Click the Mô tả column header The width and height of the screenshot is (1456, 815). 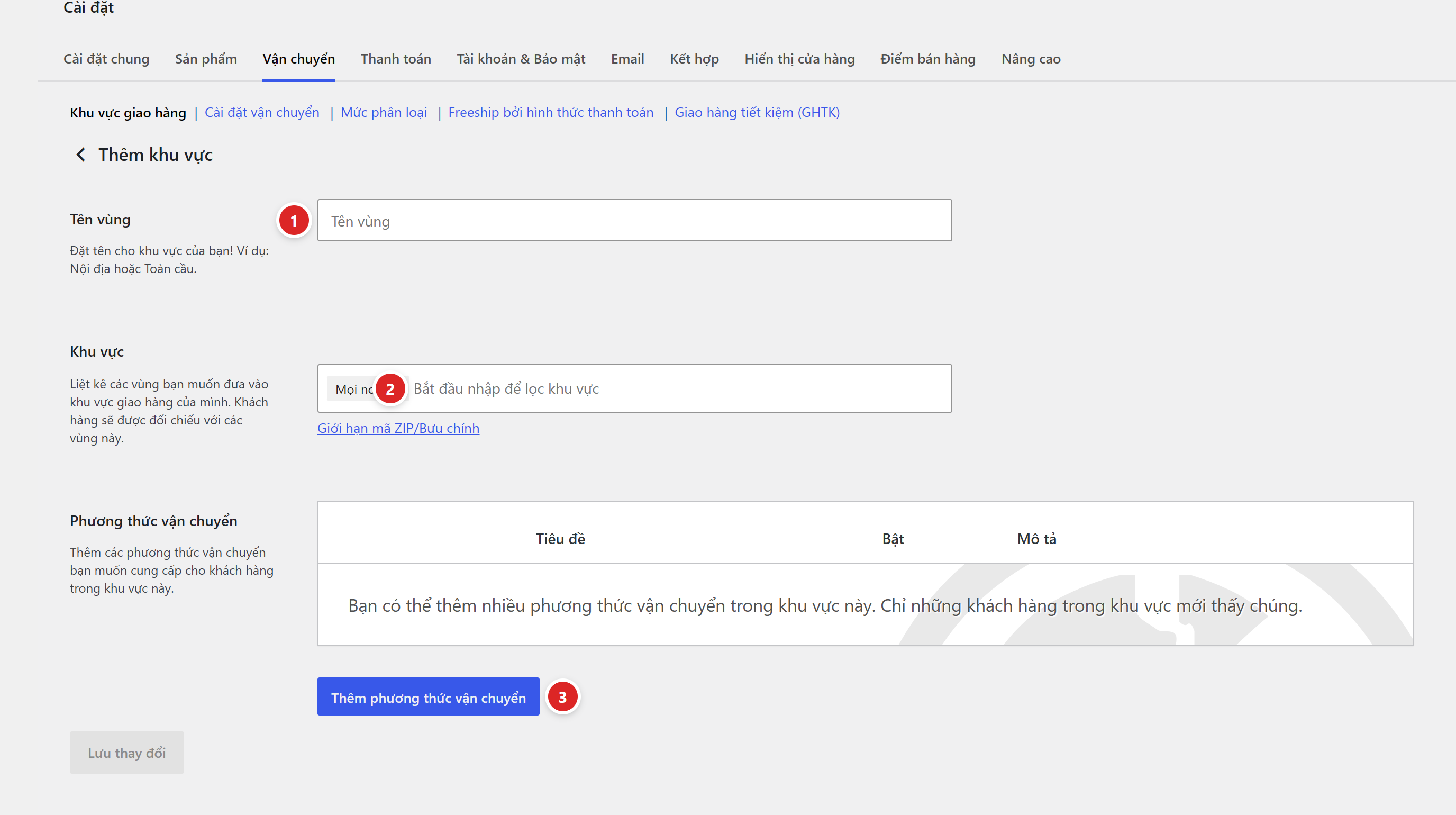tap(1036, 539)
